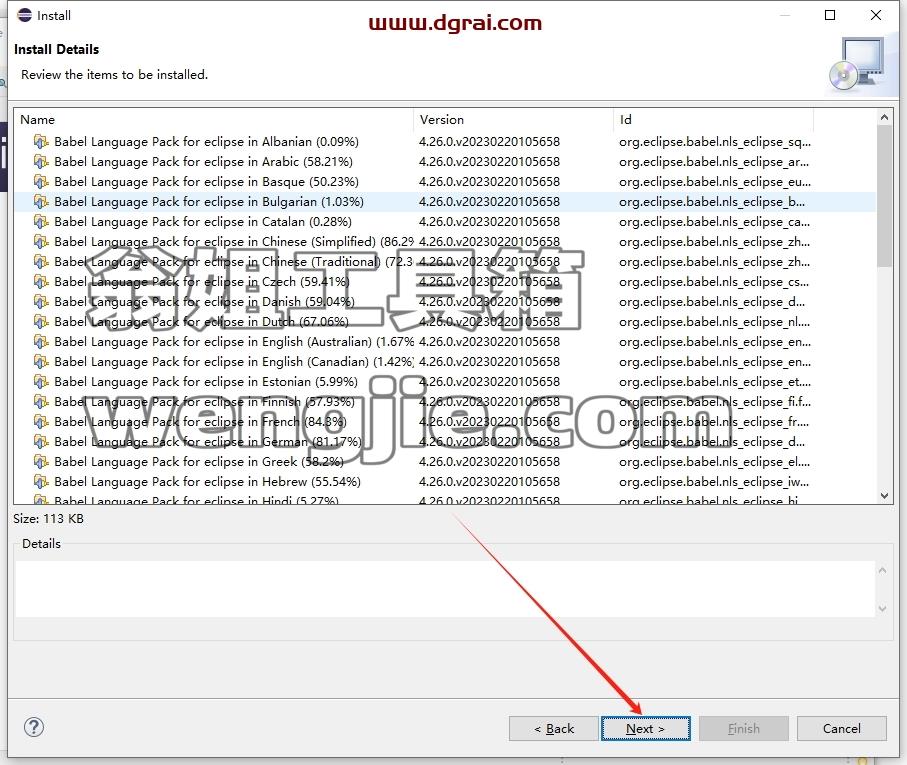Select English (Canadian) language pack entry
The image size is (907, 765).
coord(234,362)
